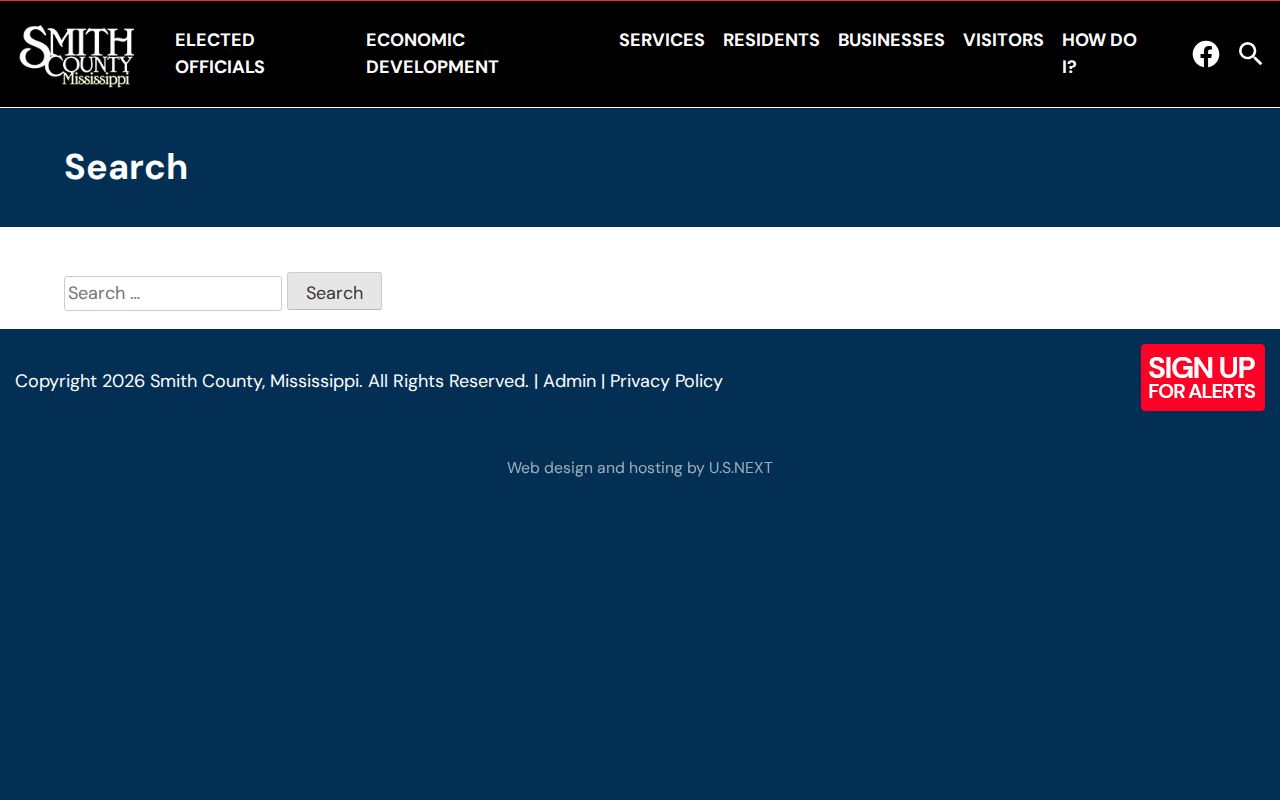This screenshot has height=800, width=1280.
Task: Open the Economic Development menu
Action: click(432, 53)
